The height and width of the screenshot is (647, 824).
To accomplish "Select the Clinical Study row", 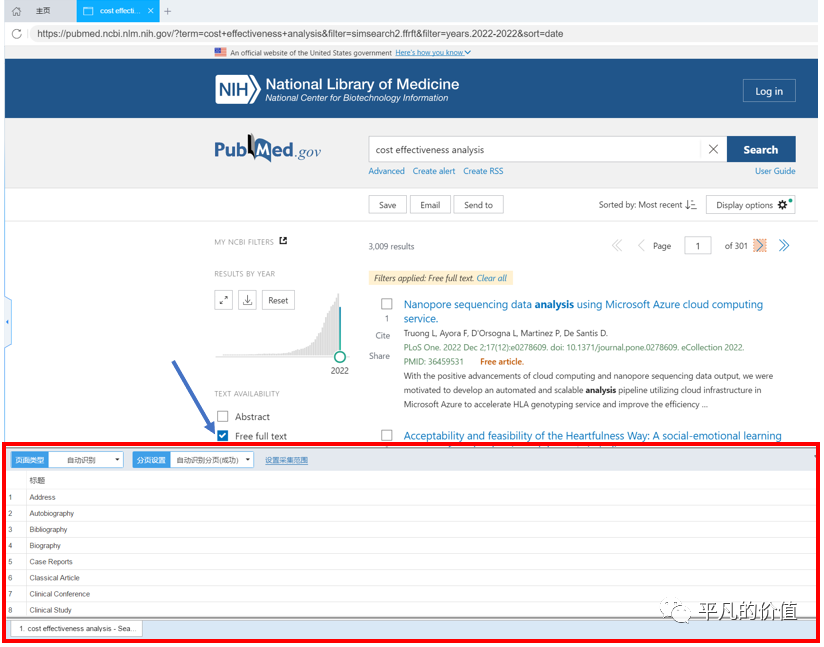I will point(412,610).
